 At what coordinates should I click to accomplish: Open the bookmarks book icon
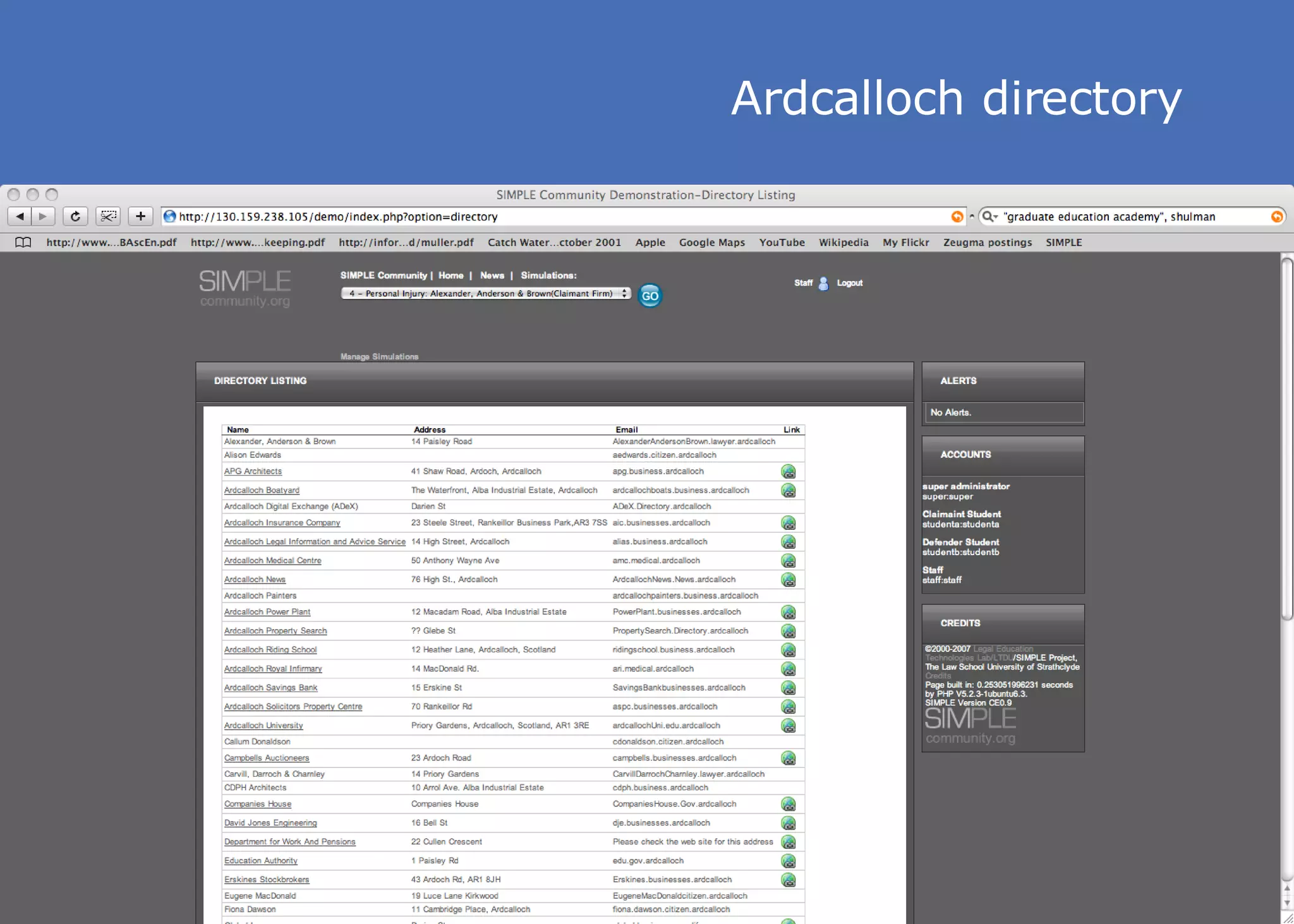23,243
